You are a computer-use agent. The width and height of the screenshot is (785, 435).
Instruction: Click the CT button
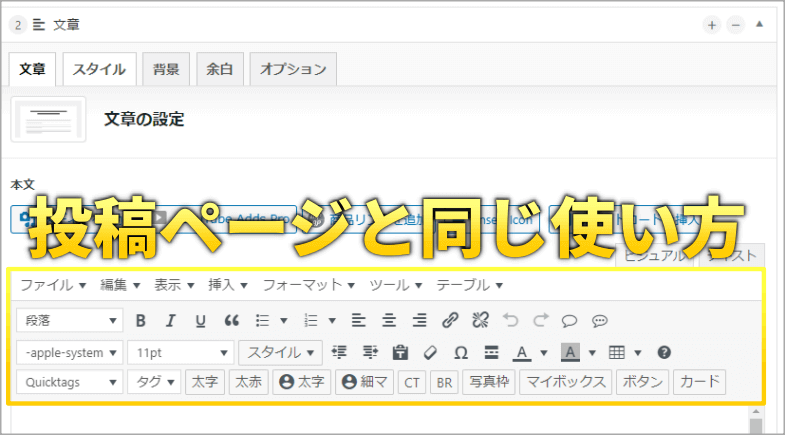[412, 383]
